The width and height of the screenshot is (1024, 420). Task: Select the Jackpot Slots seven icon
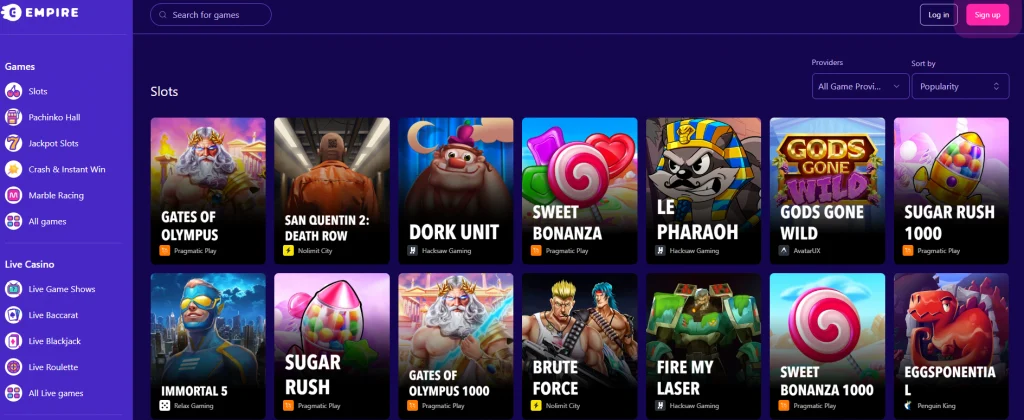pyautogui.click(x=13, y=143)
